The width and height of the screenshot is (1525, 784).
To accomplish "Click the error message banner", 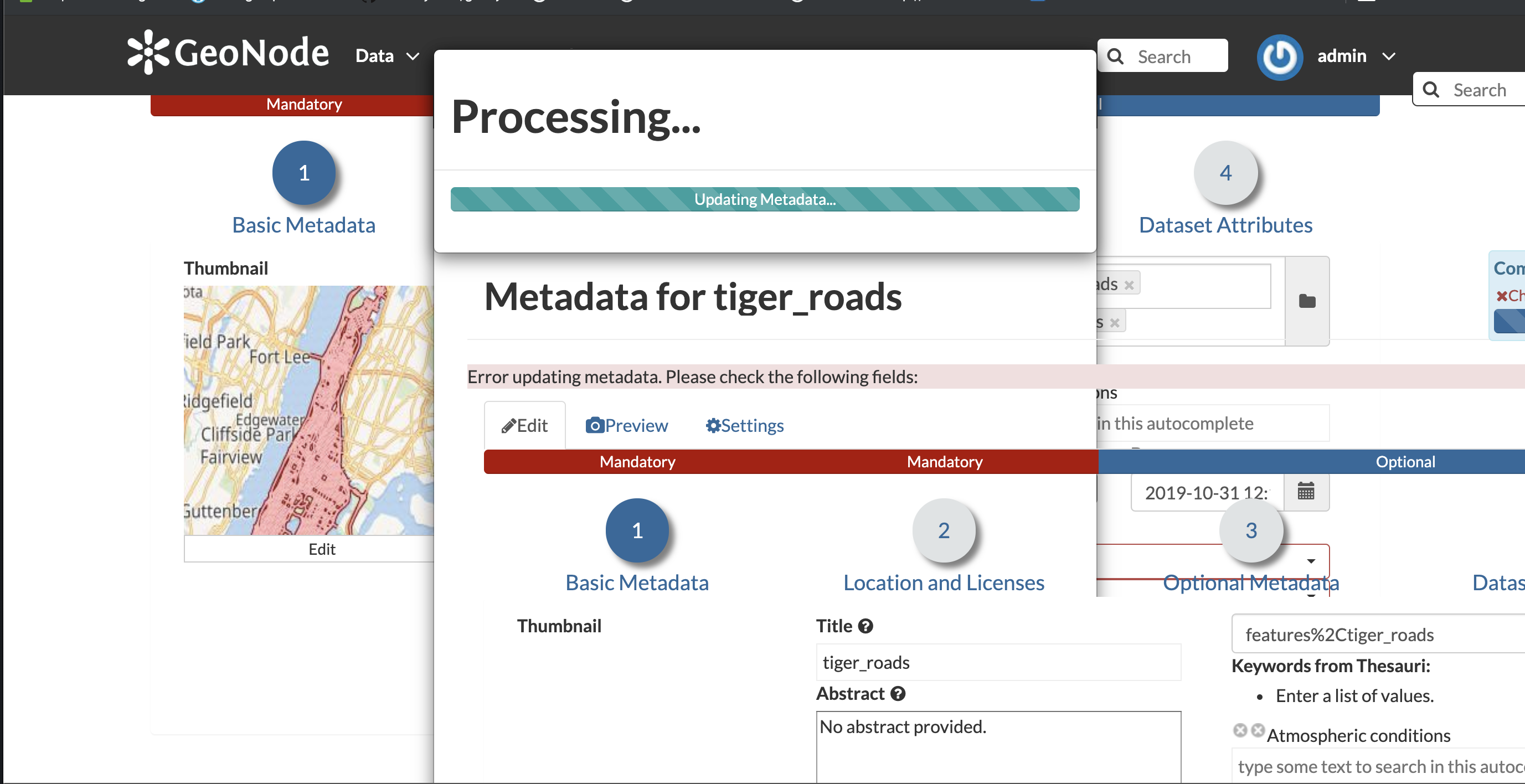I will pos(996,376).
